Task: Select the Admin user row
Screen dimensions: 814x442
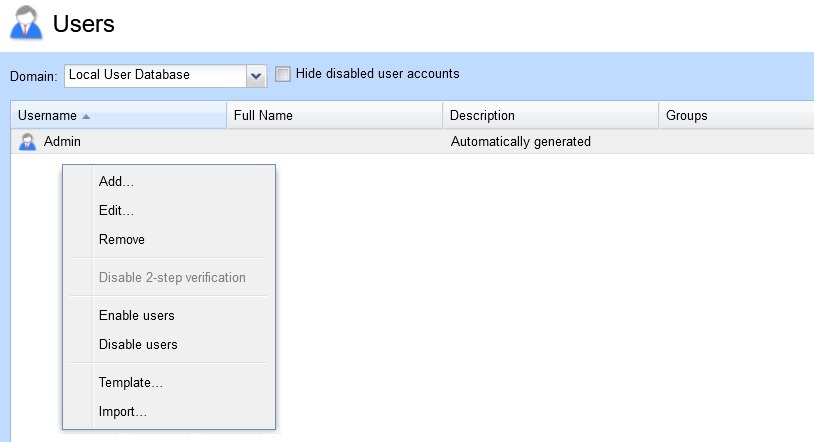Action: (62, 142)
